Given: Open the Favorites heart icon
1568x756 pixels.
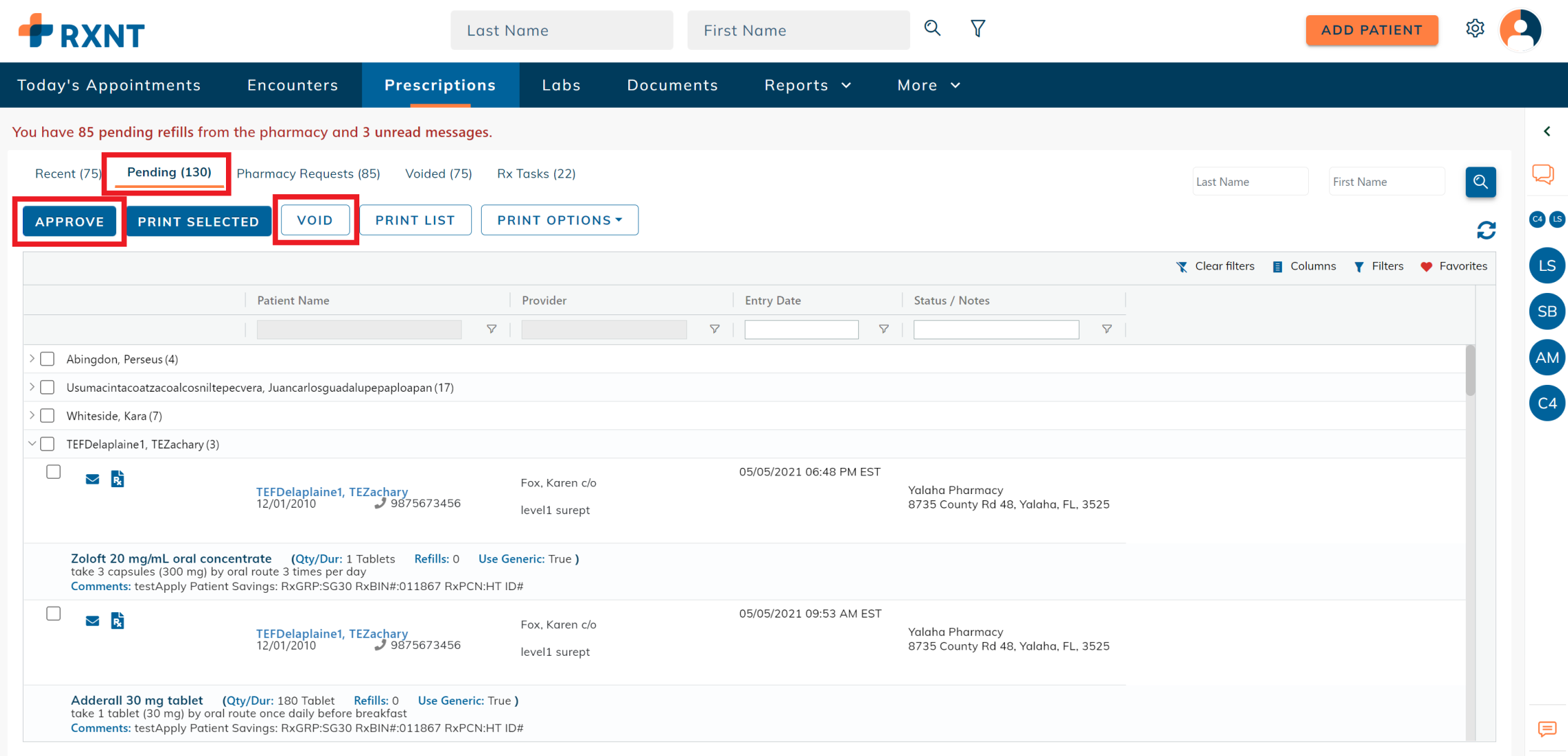Looking at the screenshot, I should pyautogui.click(x=1426, y=266).
